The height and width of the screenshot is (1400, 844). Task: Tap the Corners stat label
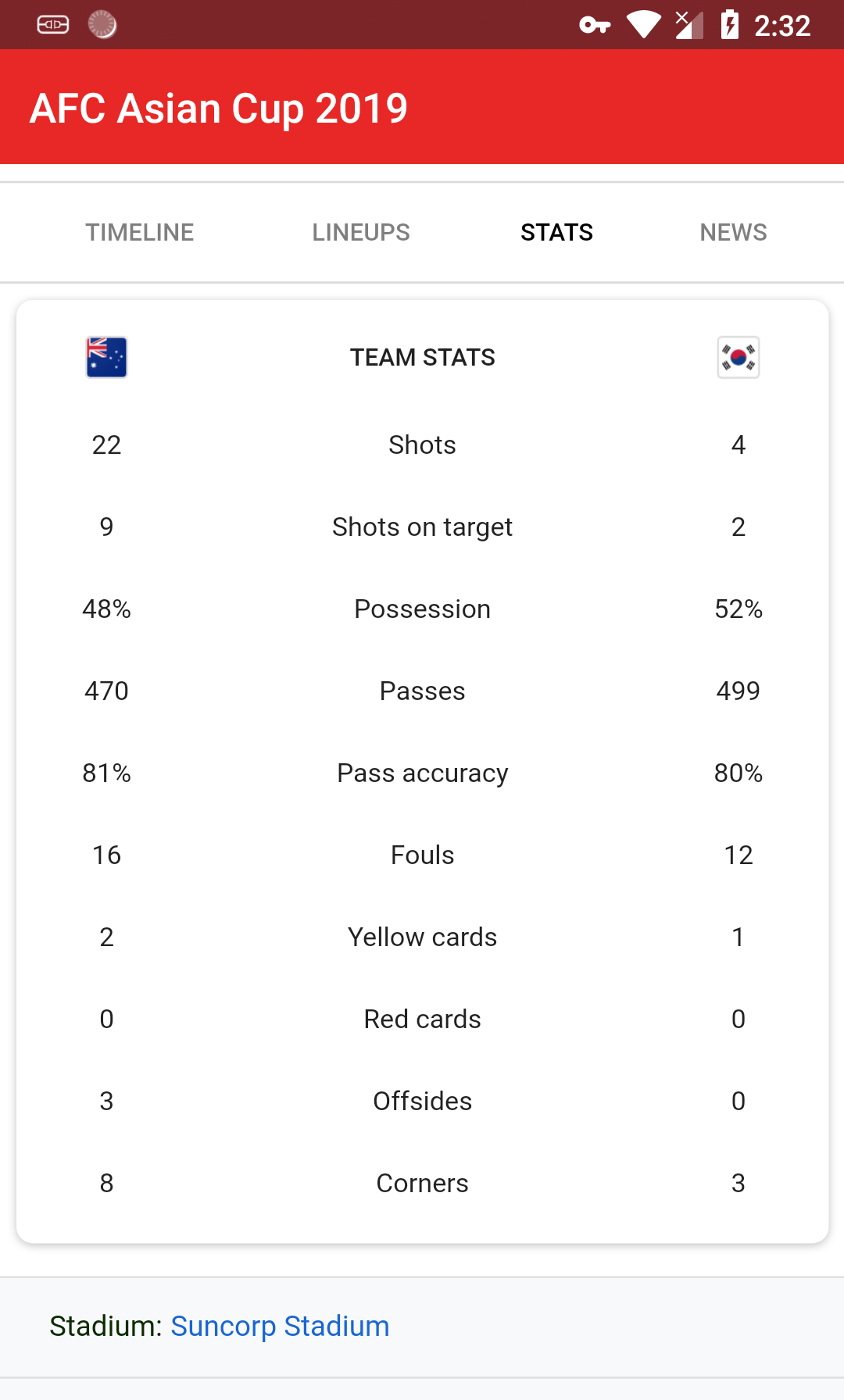pos(422,1184)
